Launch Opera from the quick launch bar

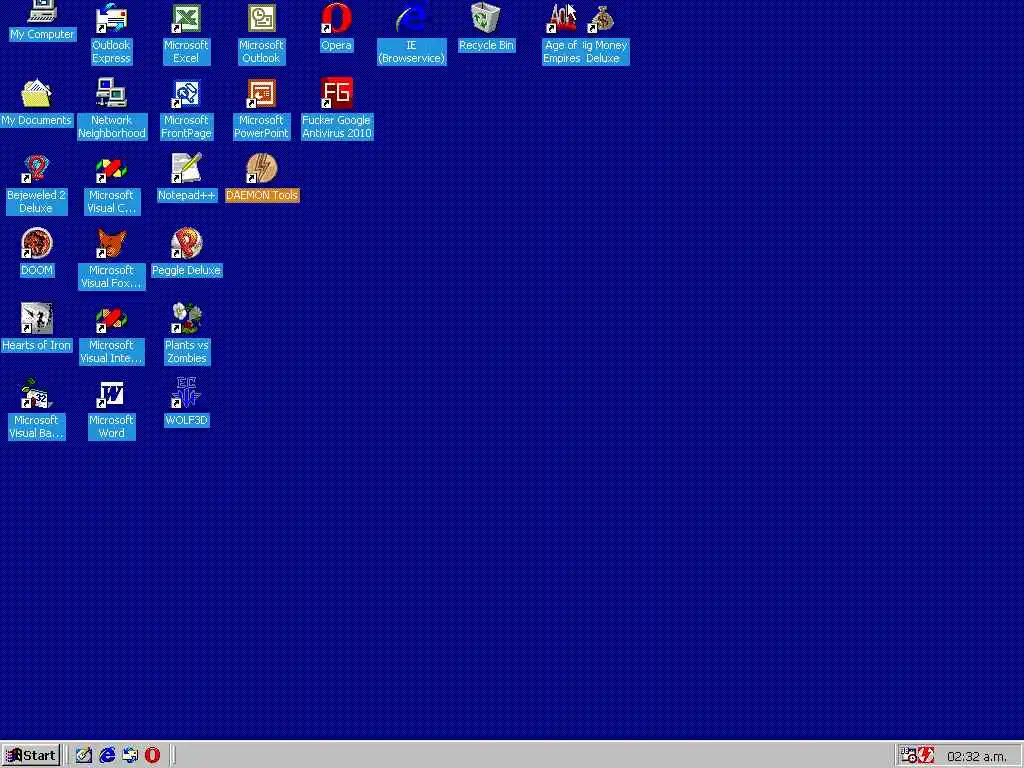(x=152, y=756)
